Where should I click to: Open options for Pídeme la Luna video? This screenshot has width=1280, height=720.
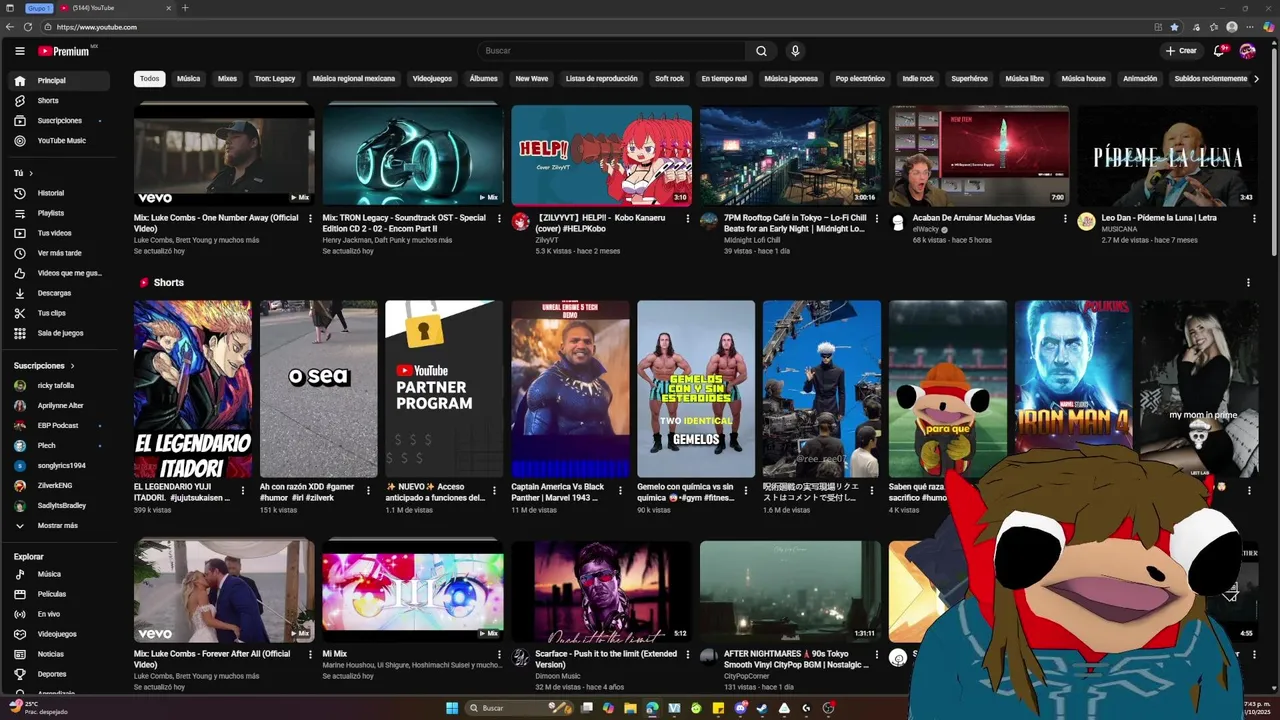(x=1253, y=218)
